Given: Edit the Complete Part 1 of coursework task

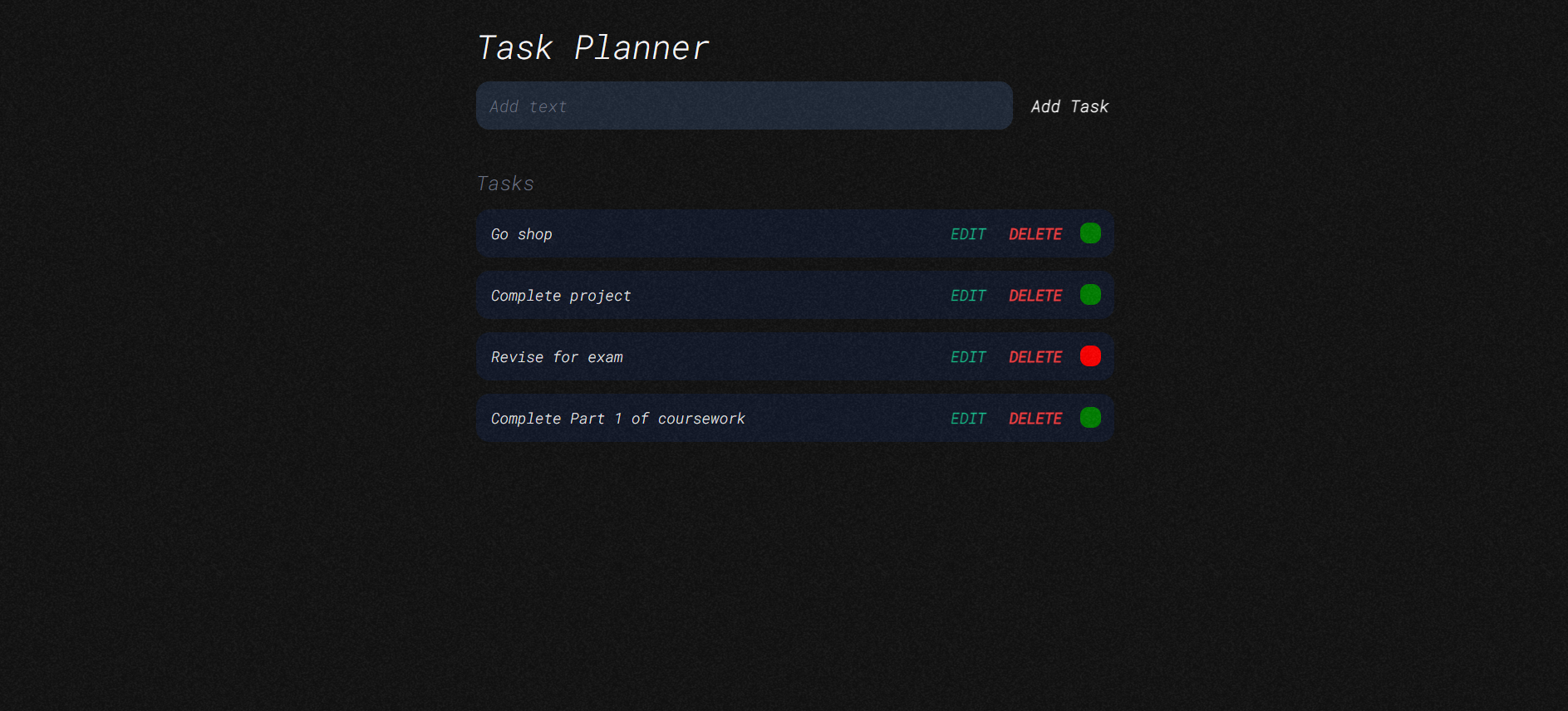Looking at the screenshot, I should [x=967, y=418].
